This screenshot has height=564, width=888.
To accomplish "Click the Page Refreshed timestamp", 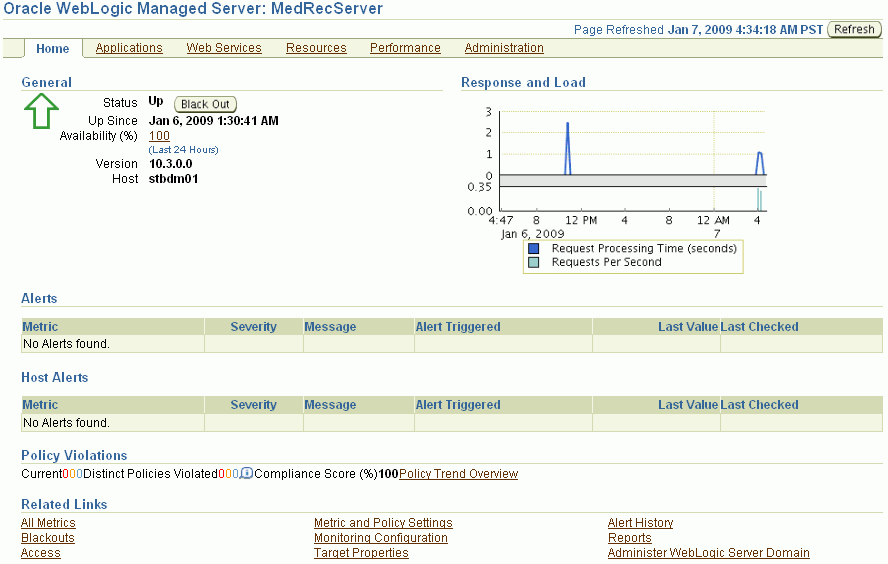I will pos(745,29).
